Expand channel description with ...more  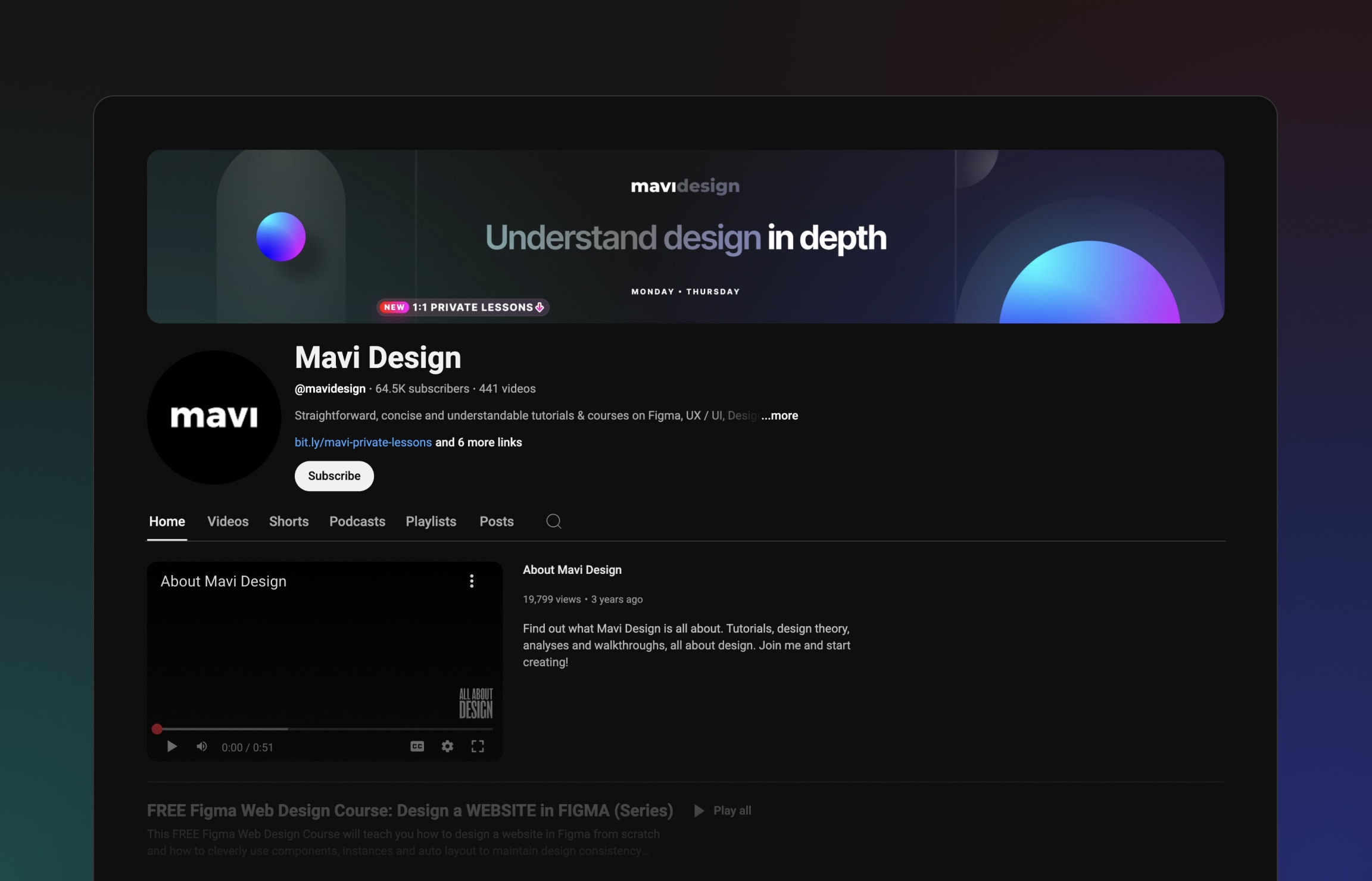pyautogui.click(x=779, y=415)
